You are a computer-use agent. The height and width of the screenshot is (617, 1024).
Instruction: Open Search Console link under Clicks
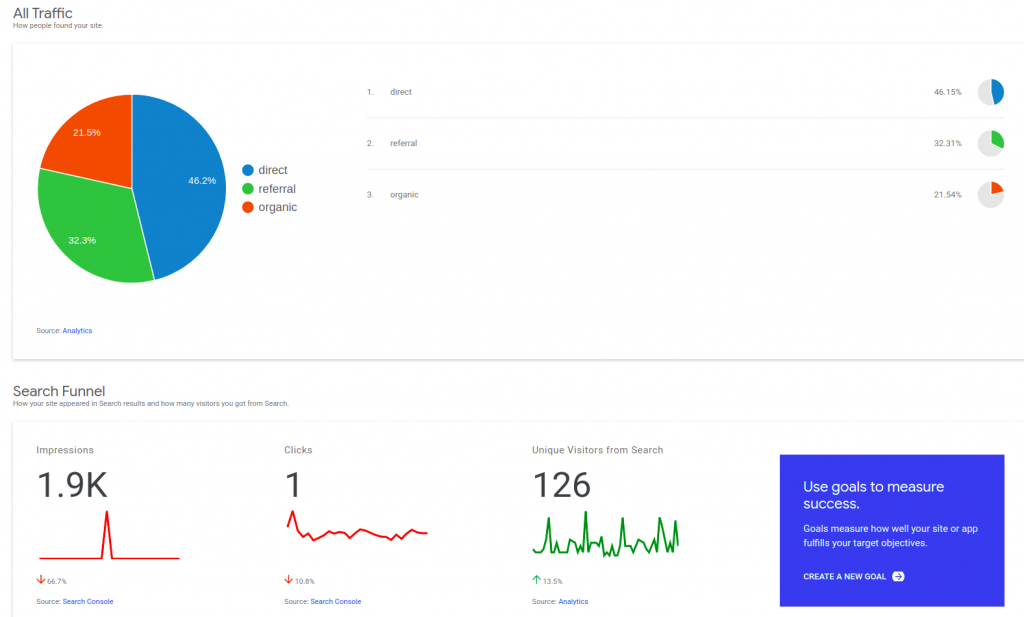[336, 601]
